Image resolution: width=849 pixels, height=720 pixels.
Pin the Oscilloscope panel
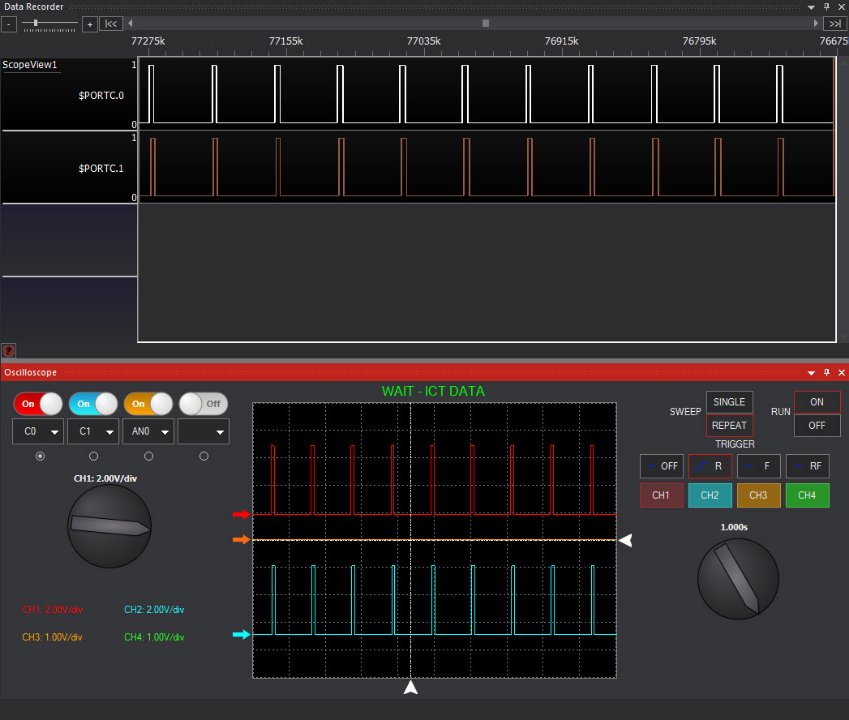(x=827, y=372)
